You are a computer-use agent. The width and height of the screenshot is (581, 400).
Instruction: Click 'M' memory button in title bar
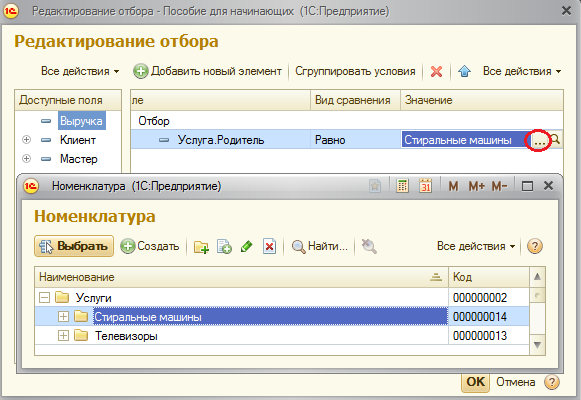pos(454,186)
